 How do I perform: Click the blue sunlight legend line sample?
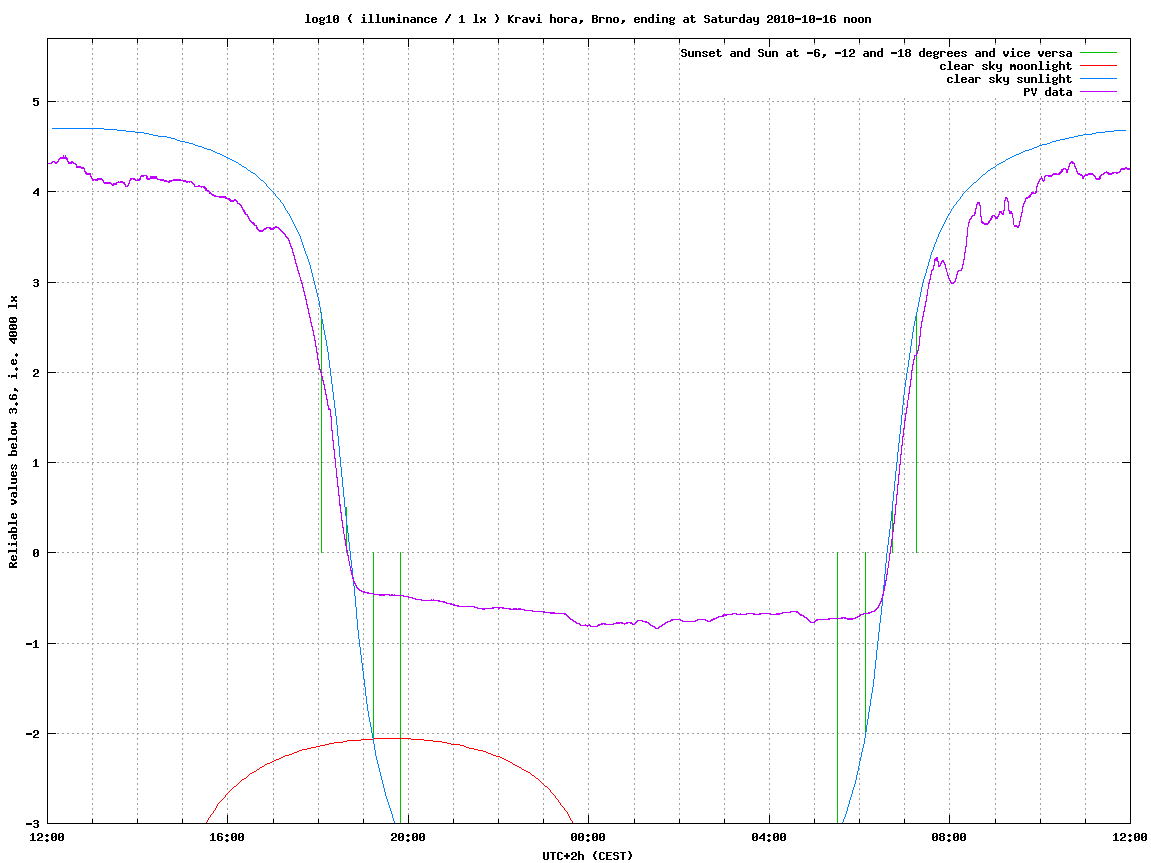click(1098, 79)
